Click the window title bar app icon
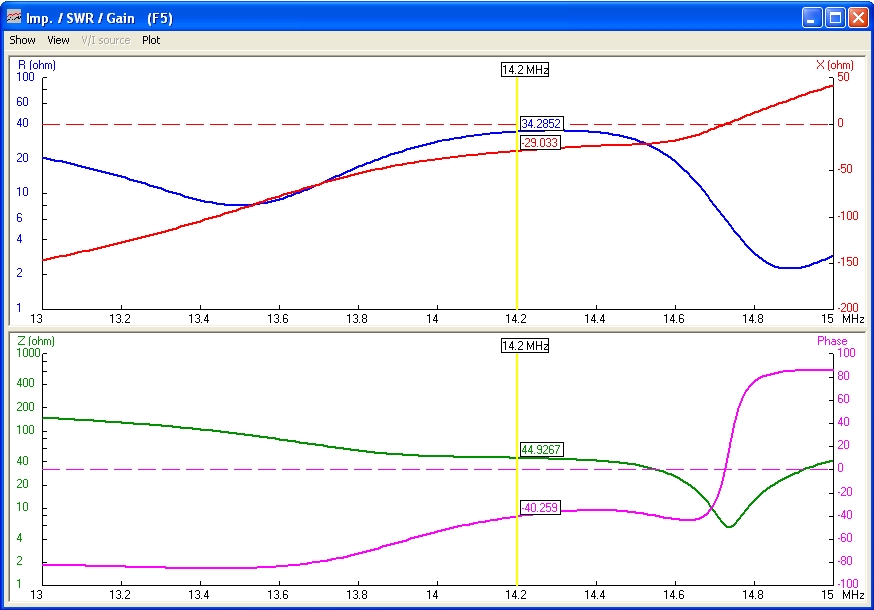 [14, 17]
